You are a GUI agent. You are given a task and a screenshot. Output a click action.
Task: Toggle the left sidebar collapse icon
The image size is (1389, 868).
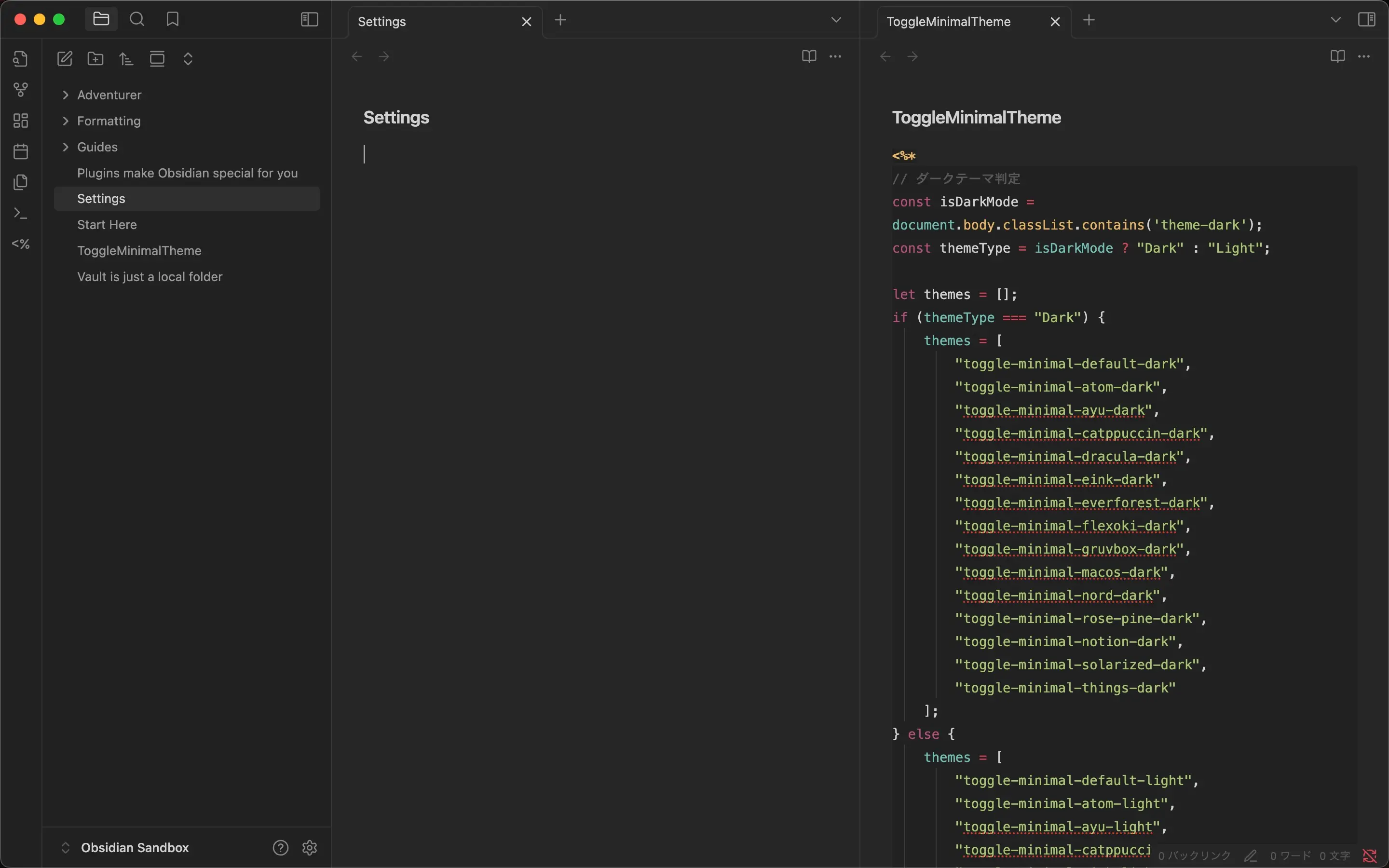click(x=309, y=19)
